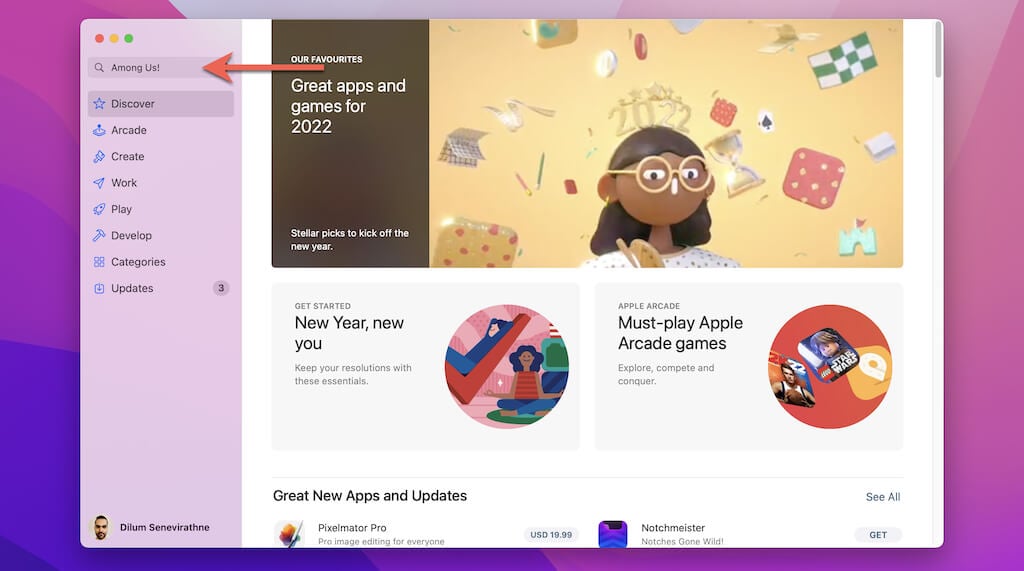The width and height of the screenshot is (1024, 571).
Task: Open the Discover section label
Action: click(133, 104)
